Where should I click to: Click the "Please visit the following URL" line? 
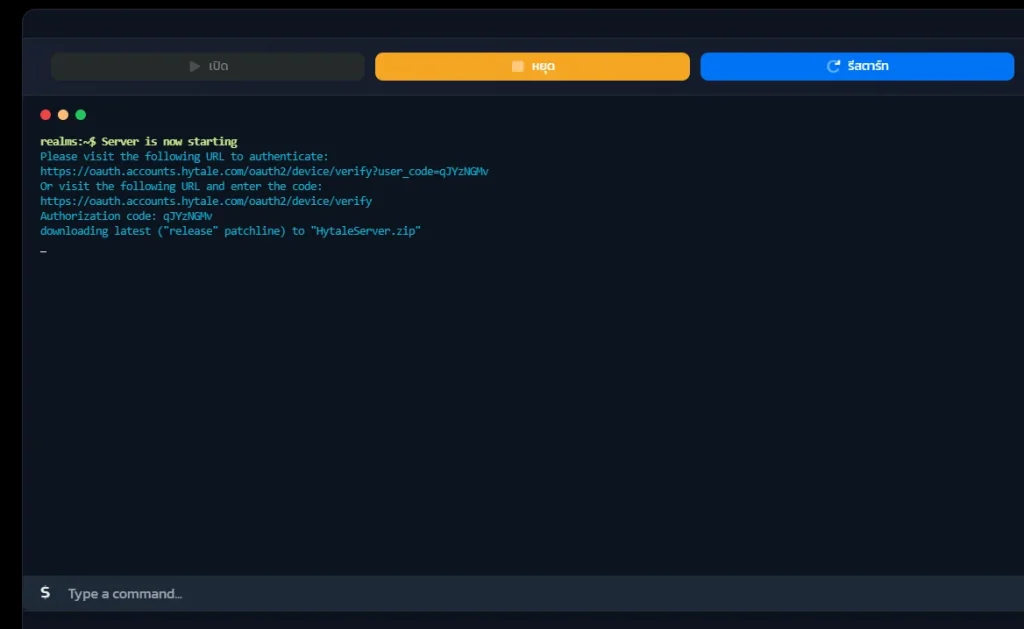[x=184, y=157]
